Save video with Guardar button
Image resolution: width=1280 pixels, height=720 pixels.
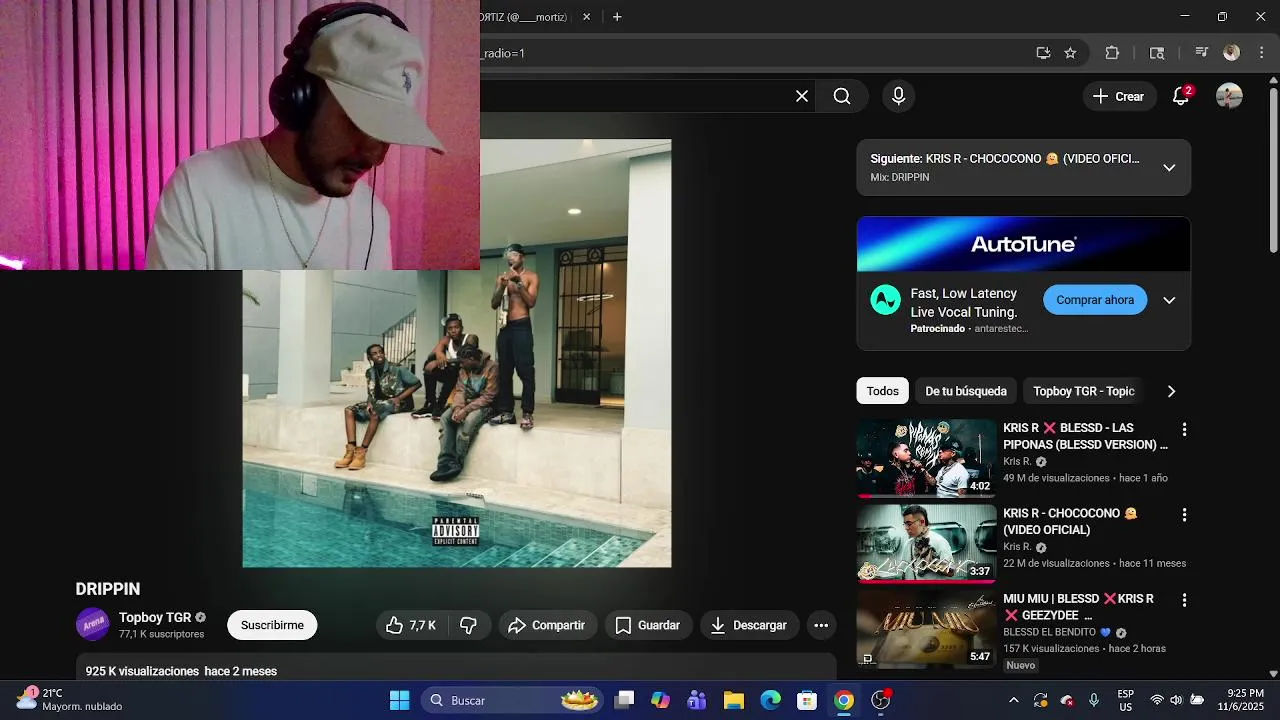[x=648, y=625]
